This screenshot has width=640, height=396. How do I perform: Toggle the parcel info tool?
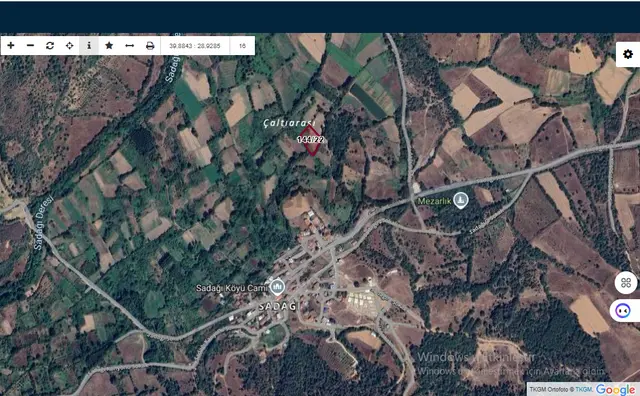89,45
